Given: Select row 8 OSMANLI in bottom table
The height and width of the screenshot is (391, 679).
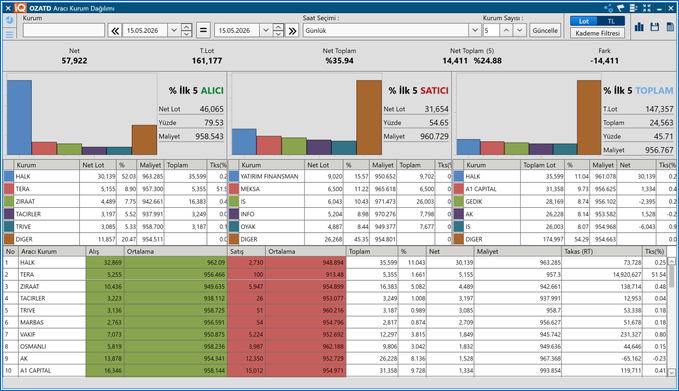Looking at the screenshot, I should point(335,346).
